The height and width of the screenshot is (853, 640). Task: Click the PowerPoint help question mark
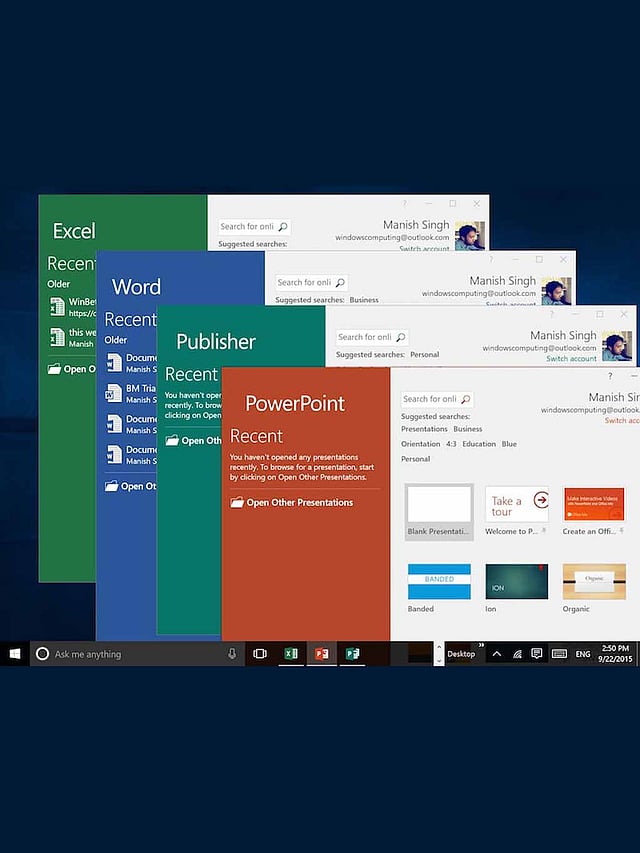pos(610,375)
